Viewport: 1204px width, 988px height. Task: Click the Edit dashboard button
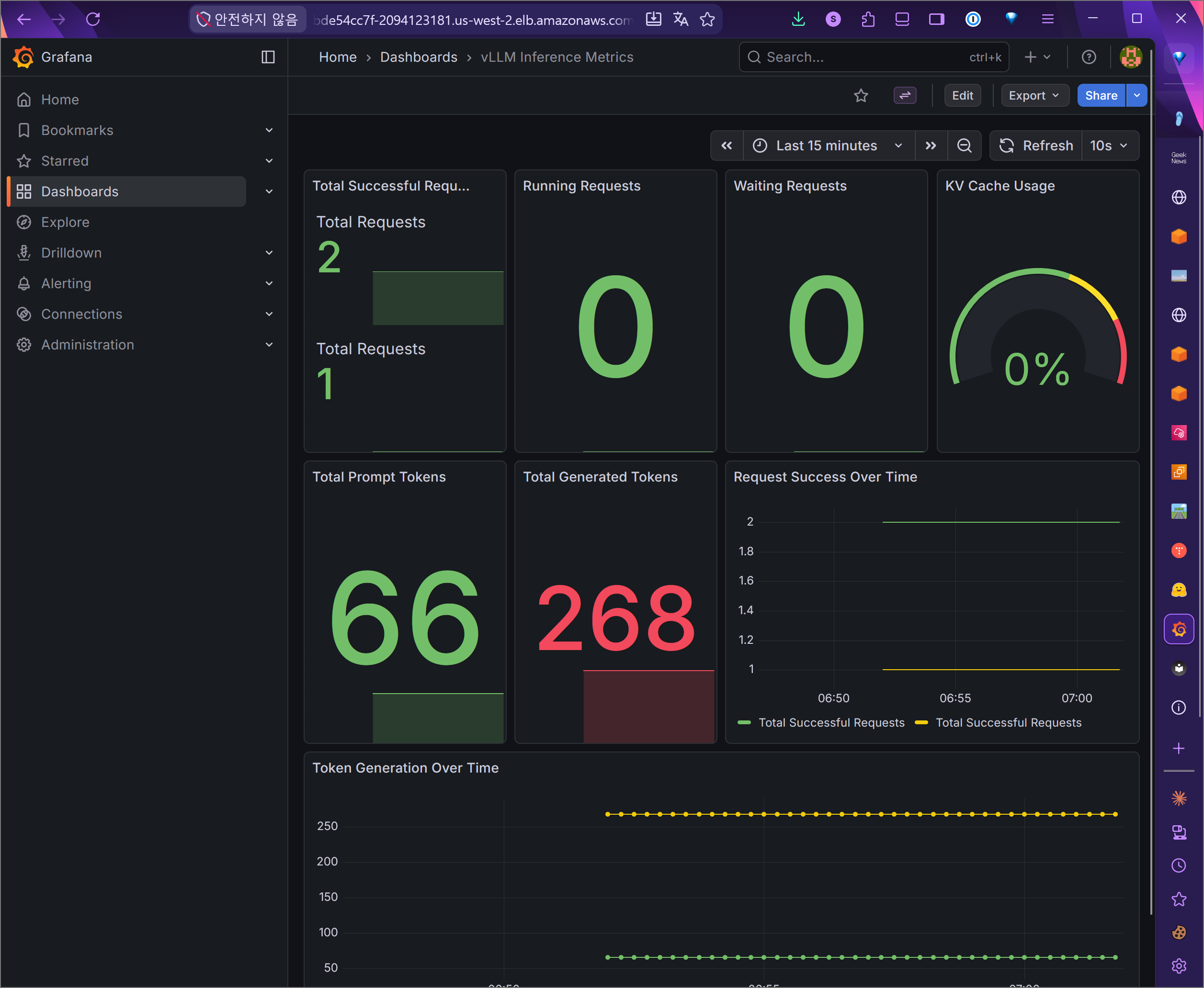[x=962, y=96]
